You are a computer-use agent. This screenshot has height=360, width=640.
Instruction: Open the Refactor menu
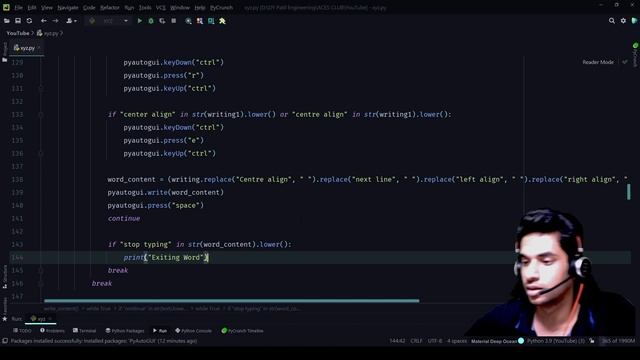click(110, 8)
